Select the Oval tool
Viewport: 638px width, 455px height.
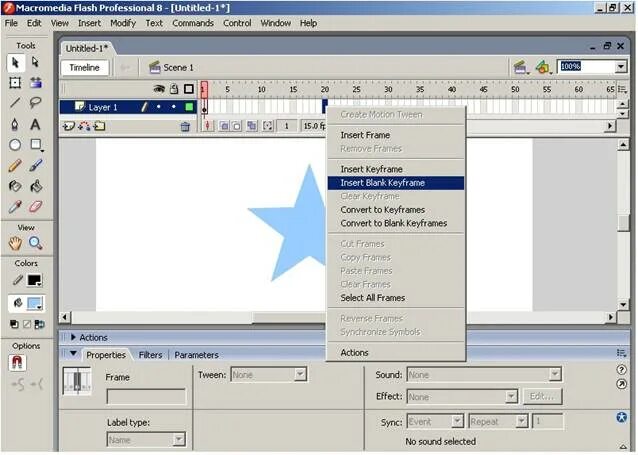click(15, 144)
